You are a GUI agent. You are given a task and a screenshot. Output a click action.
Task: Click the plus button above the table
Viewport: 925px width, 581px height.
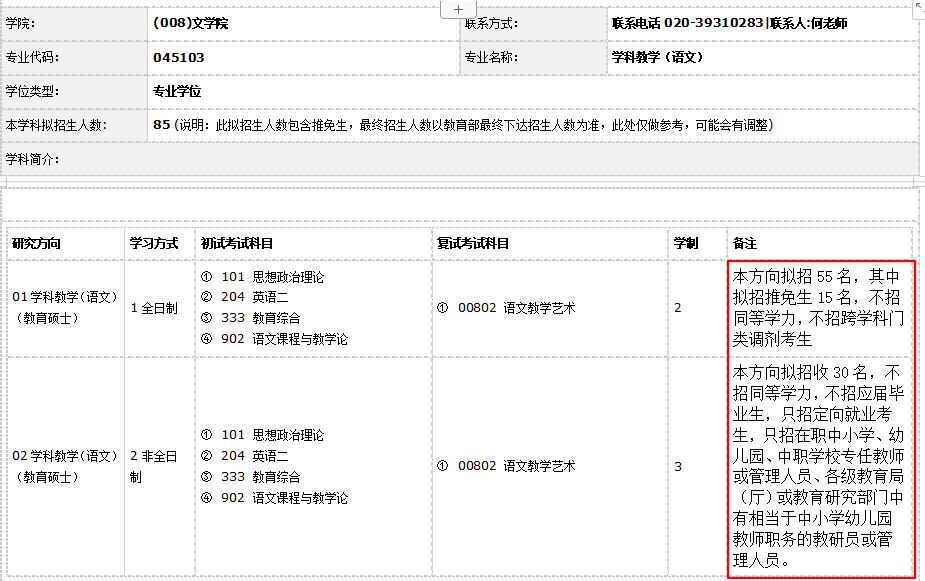click(458, 8)
